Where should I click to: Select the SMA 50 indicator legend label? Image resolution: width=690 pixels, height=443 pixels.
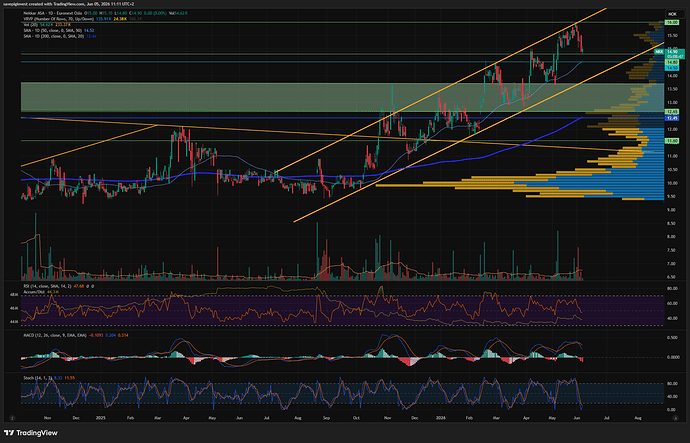coord(52,30)
